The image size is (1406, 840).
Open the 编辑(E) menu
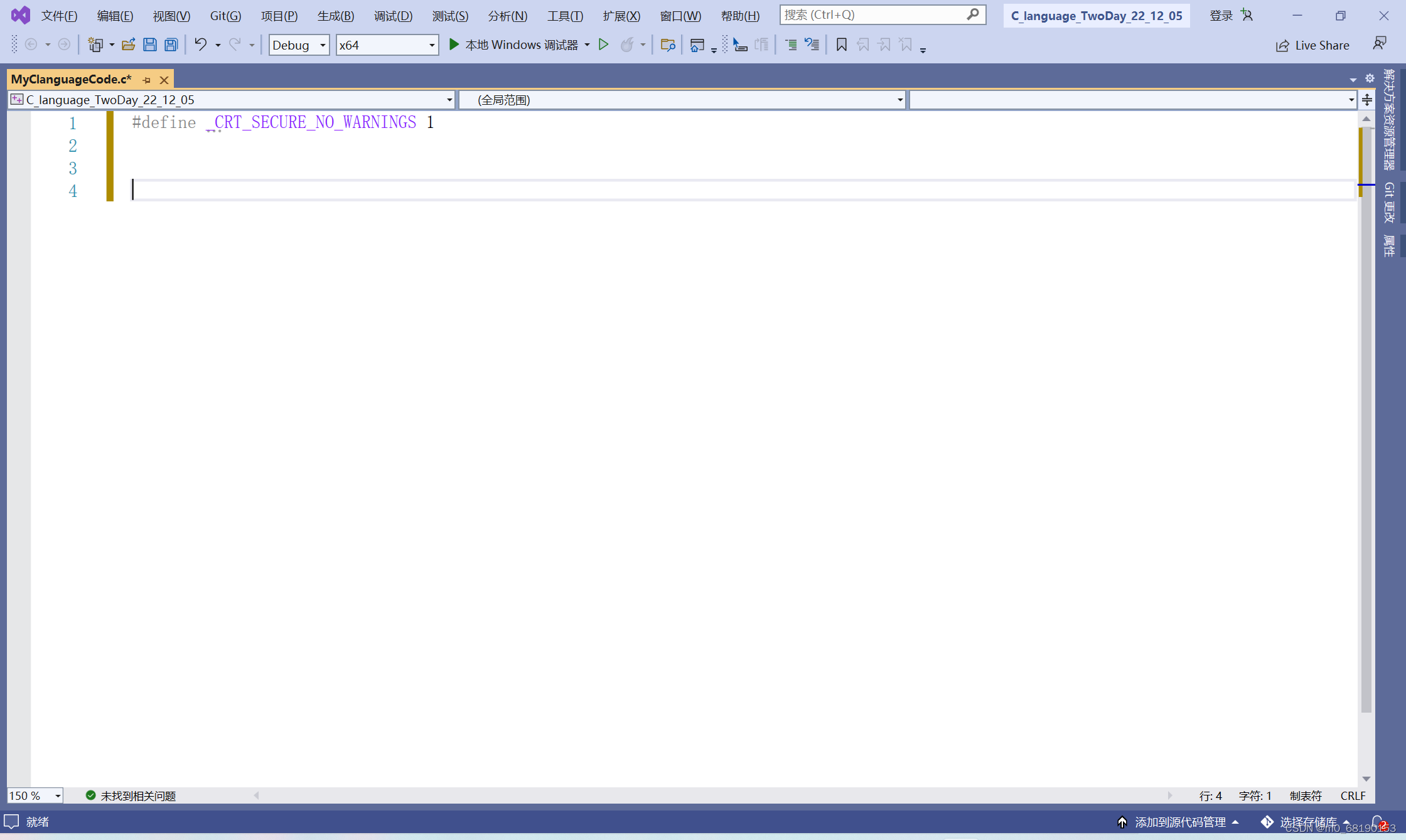(115, 16)
